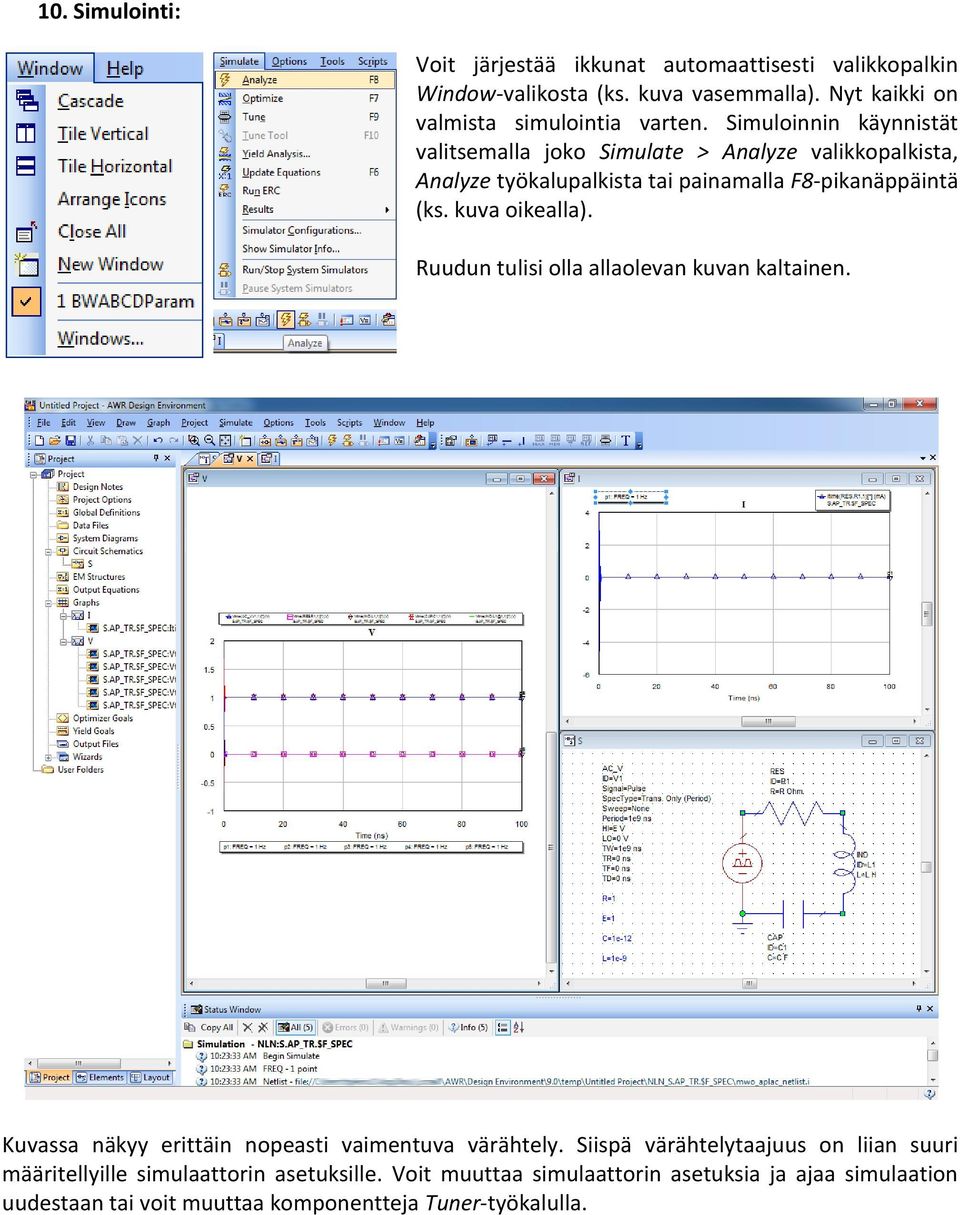Viewport: 960px width, 1215px height.
Task: Click the Yield Analysis icon in Simulate menu
Action: click(227, 154)
